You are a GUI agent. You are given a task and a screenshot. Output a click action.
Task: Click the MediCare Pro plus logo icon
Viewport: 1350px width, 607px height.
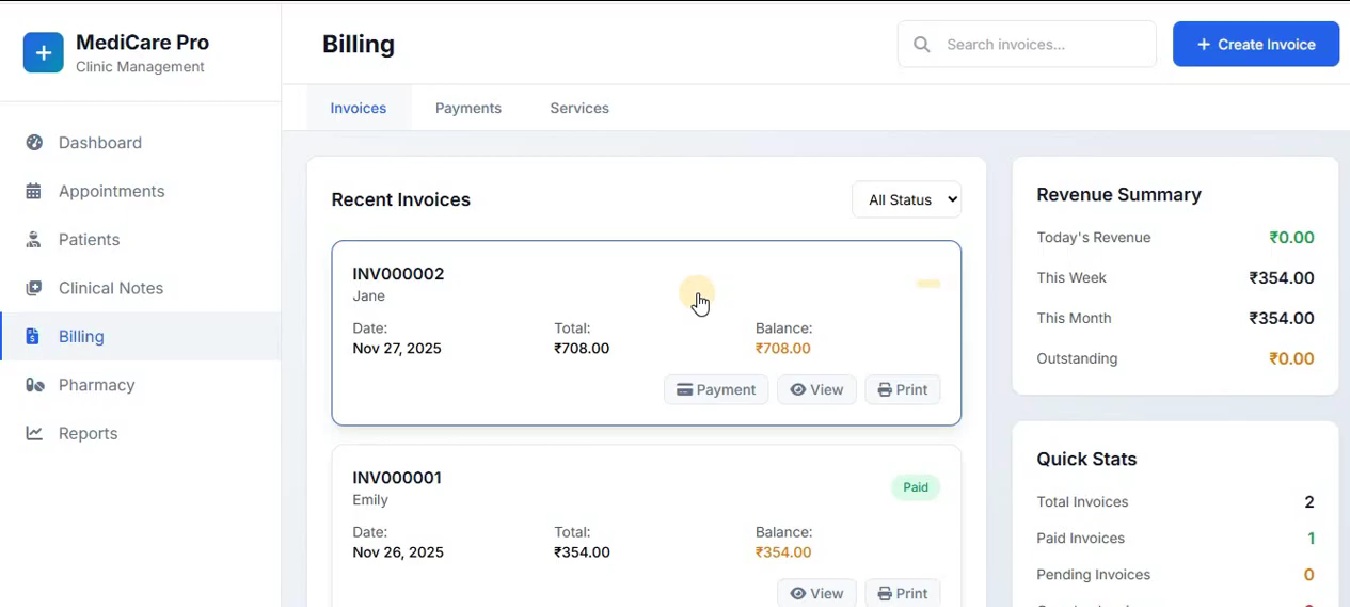pos(43,53)
